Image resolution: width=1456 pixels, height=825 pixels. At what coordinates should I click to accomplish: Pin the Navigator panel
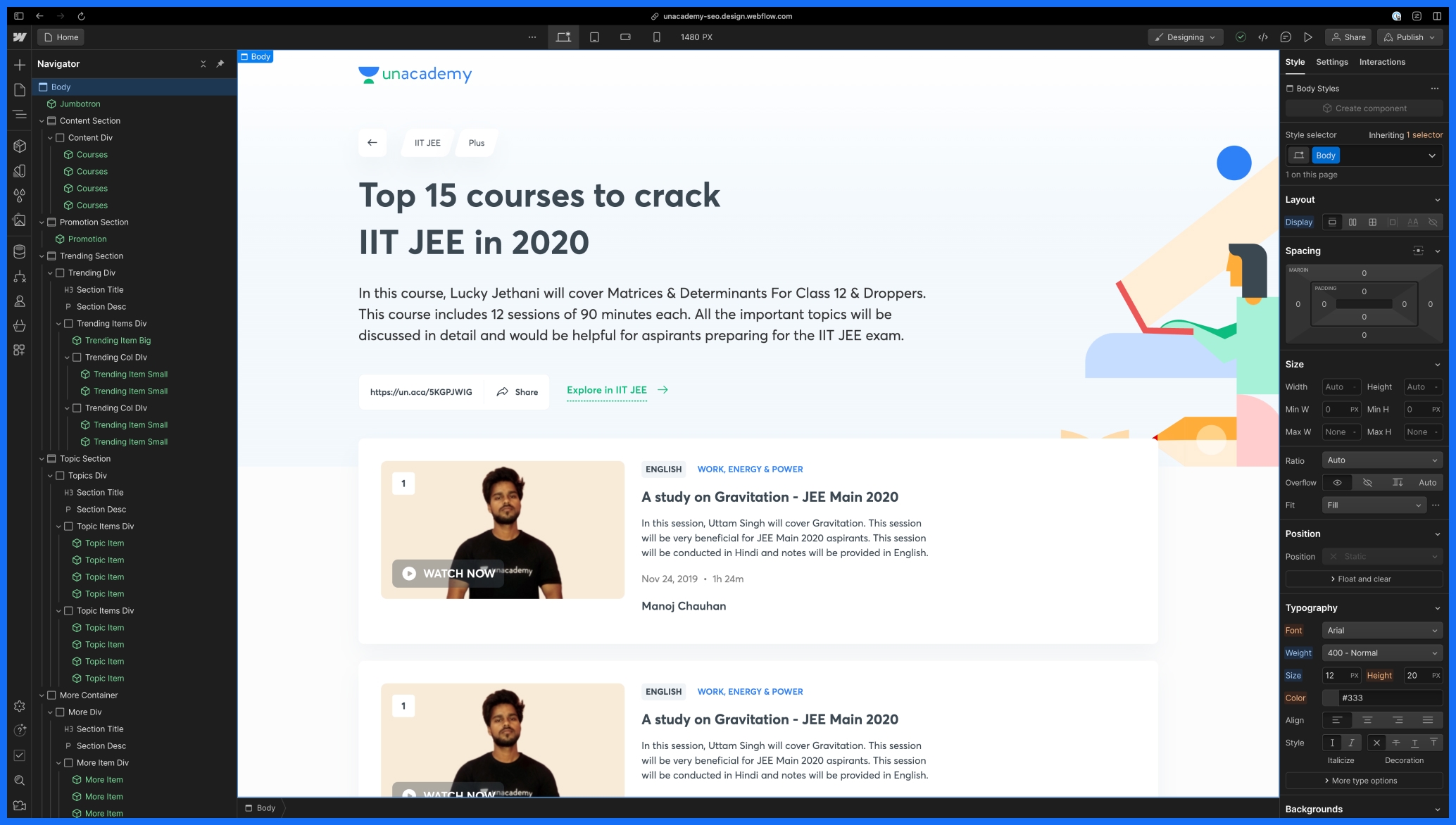pyautogui.click(x=220, y=63)
